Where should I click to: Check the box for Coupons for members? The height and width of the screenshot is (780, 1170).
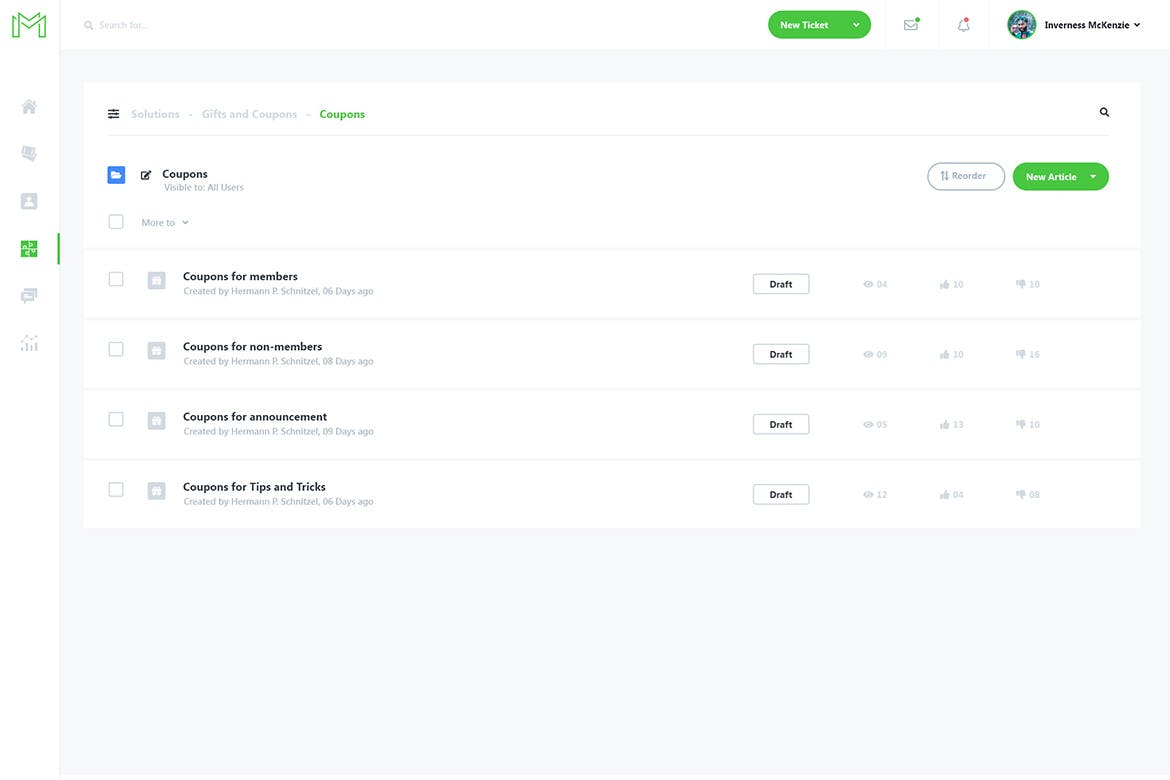(116, 279)
